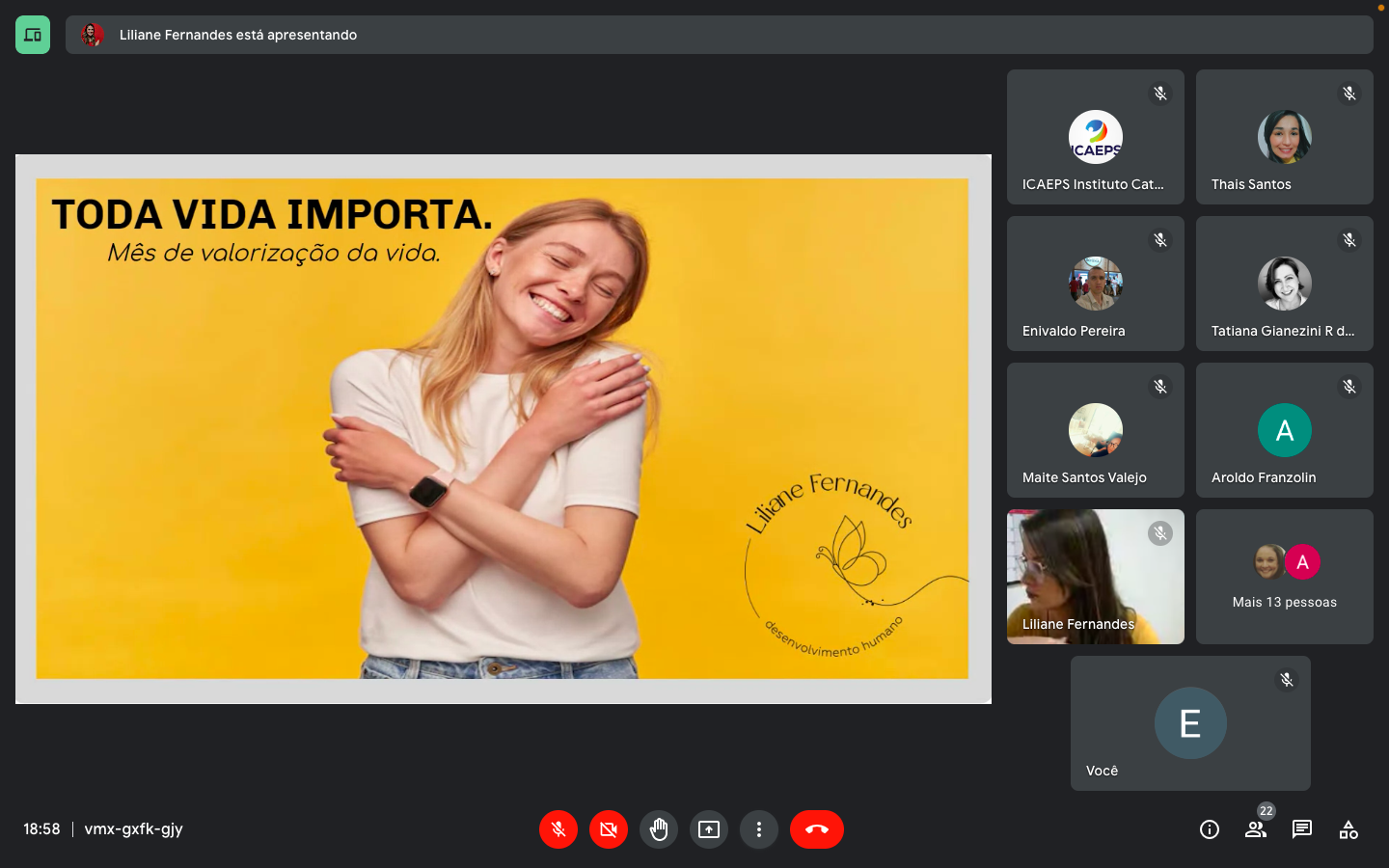Select the Thais Santos participant tile
The height and width of the screenshot is (868, 1389).
click(1285, 137)
